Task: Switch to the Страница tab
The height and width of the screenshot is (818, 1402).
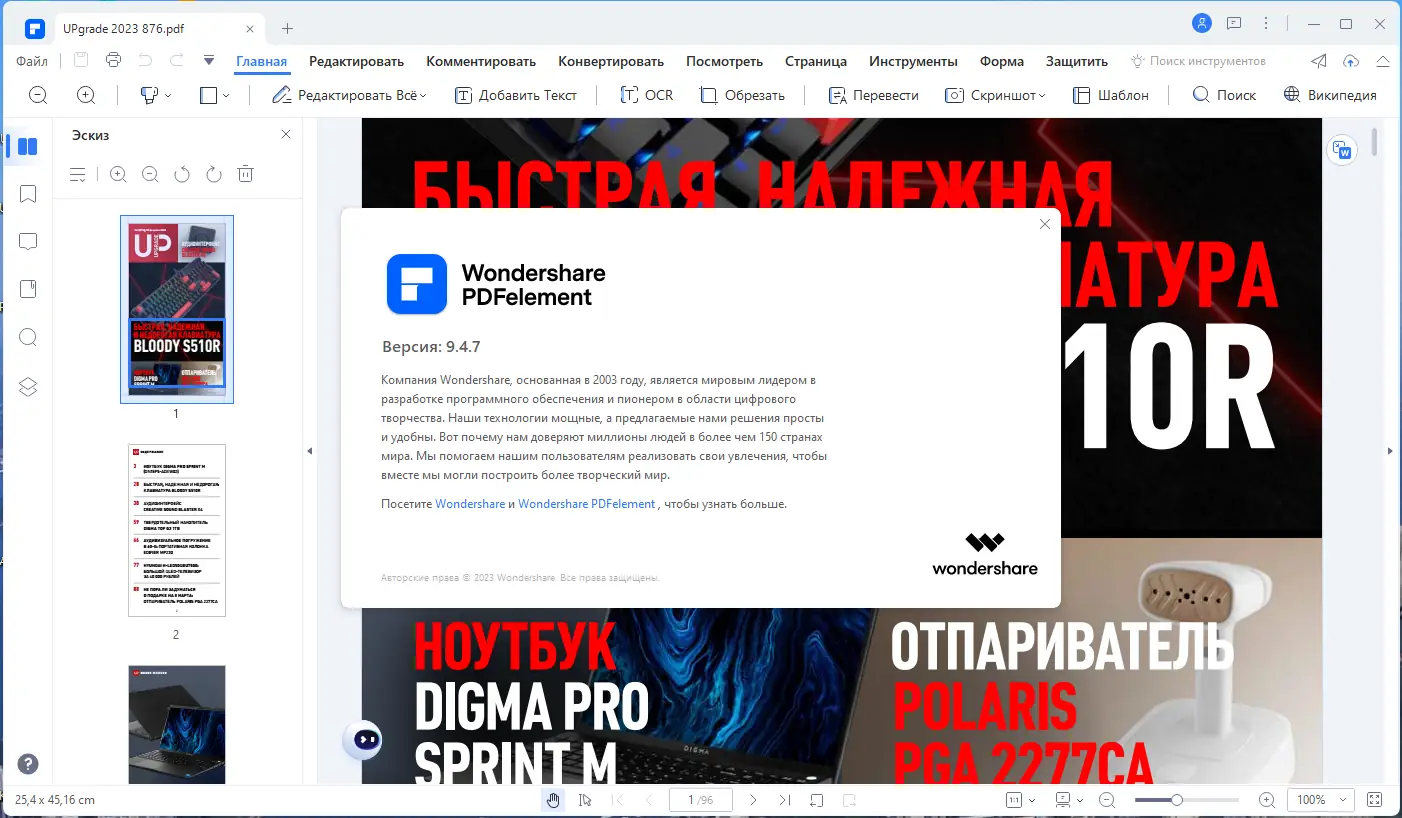Action: click(816, 61)
